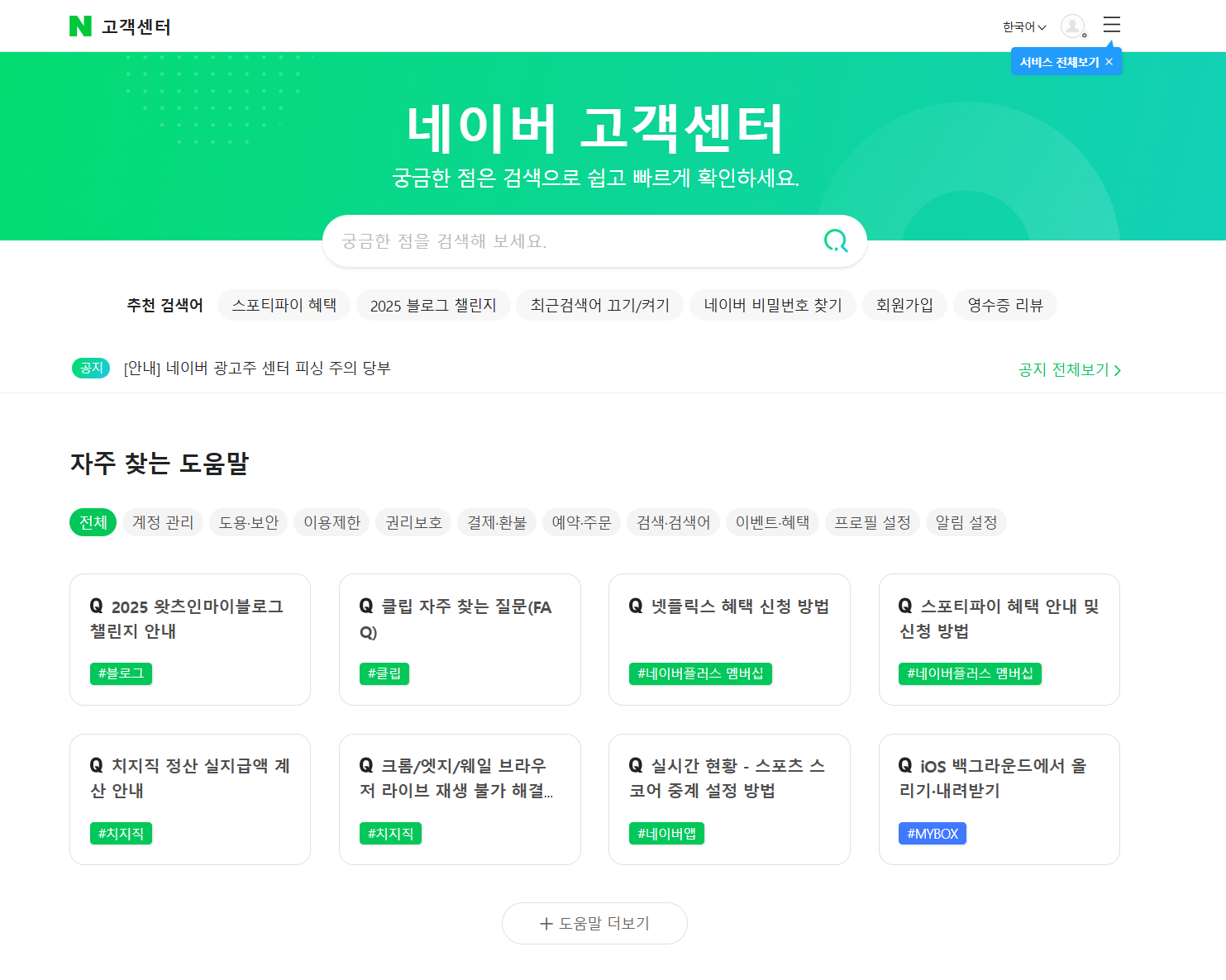
Task: Switch to 프로필 설정 tab
Action: (x=872, y=522)
